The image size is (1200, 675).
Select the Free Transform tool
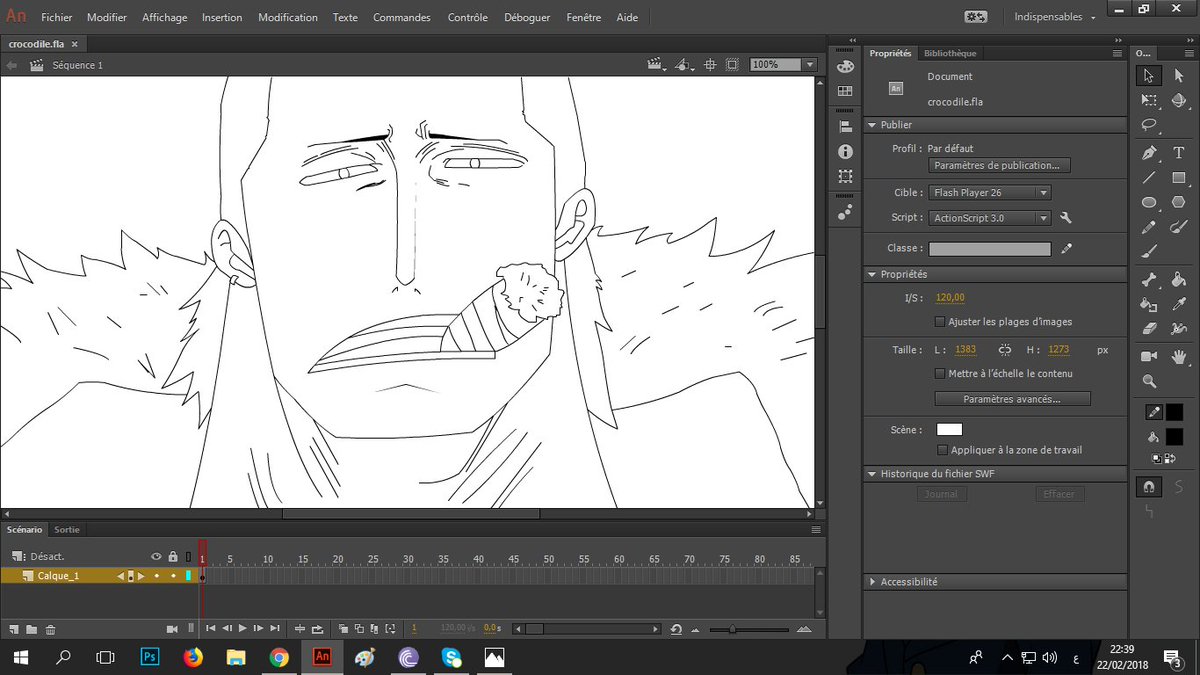1150,101
